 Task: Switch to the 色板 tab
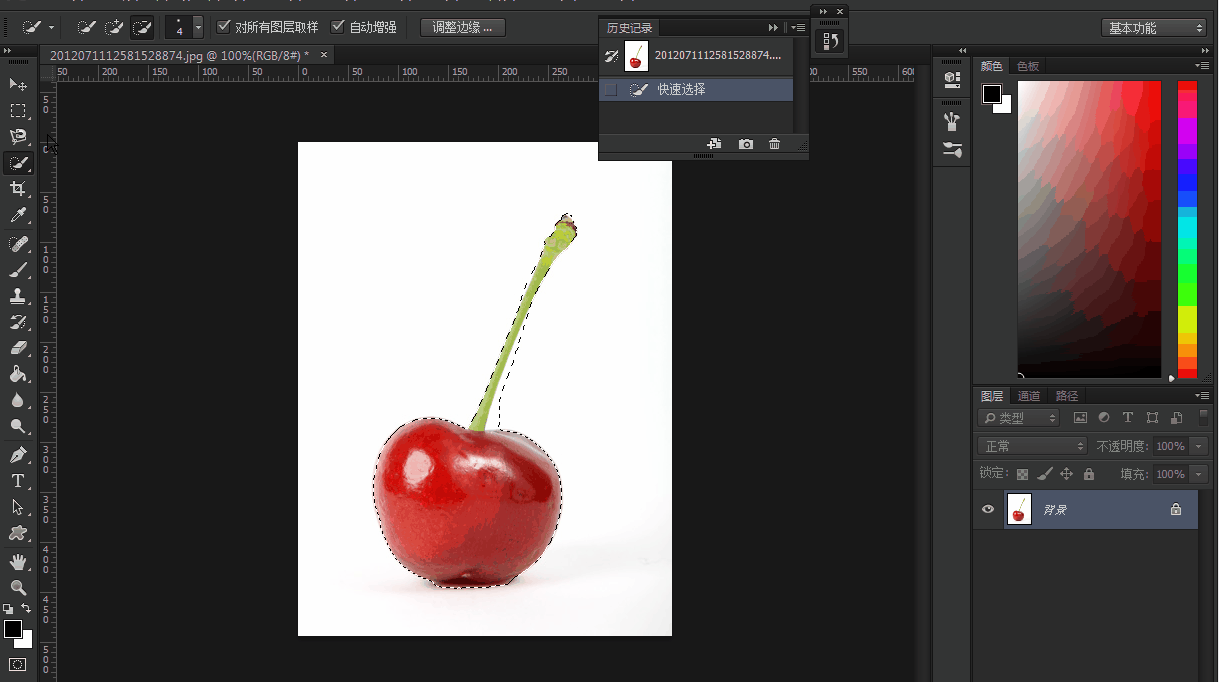tap(1028, 66)
